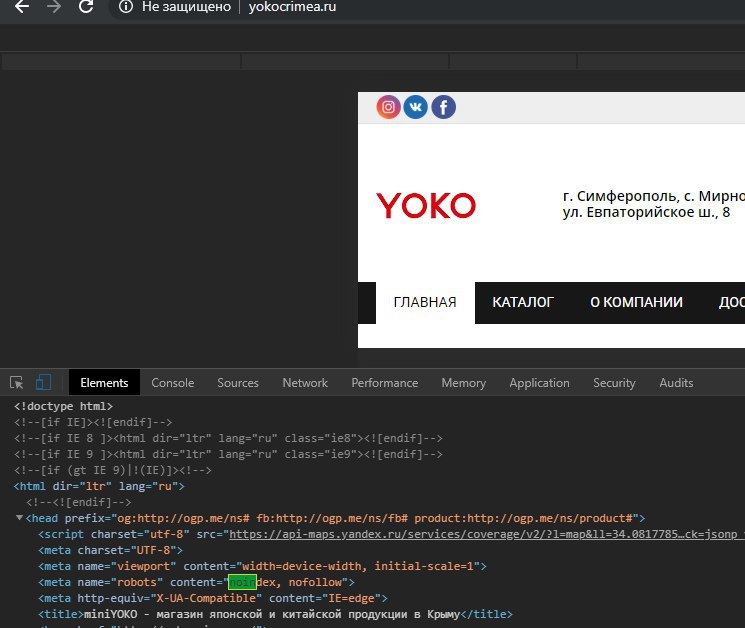Screen dimensions: 745x628
Task: Switch to the Application tab
Action: (x=539, y=383)
